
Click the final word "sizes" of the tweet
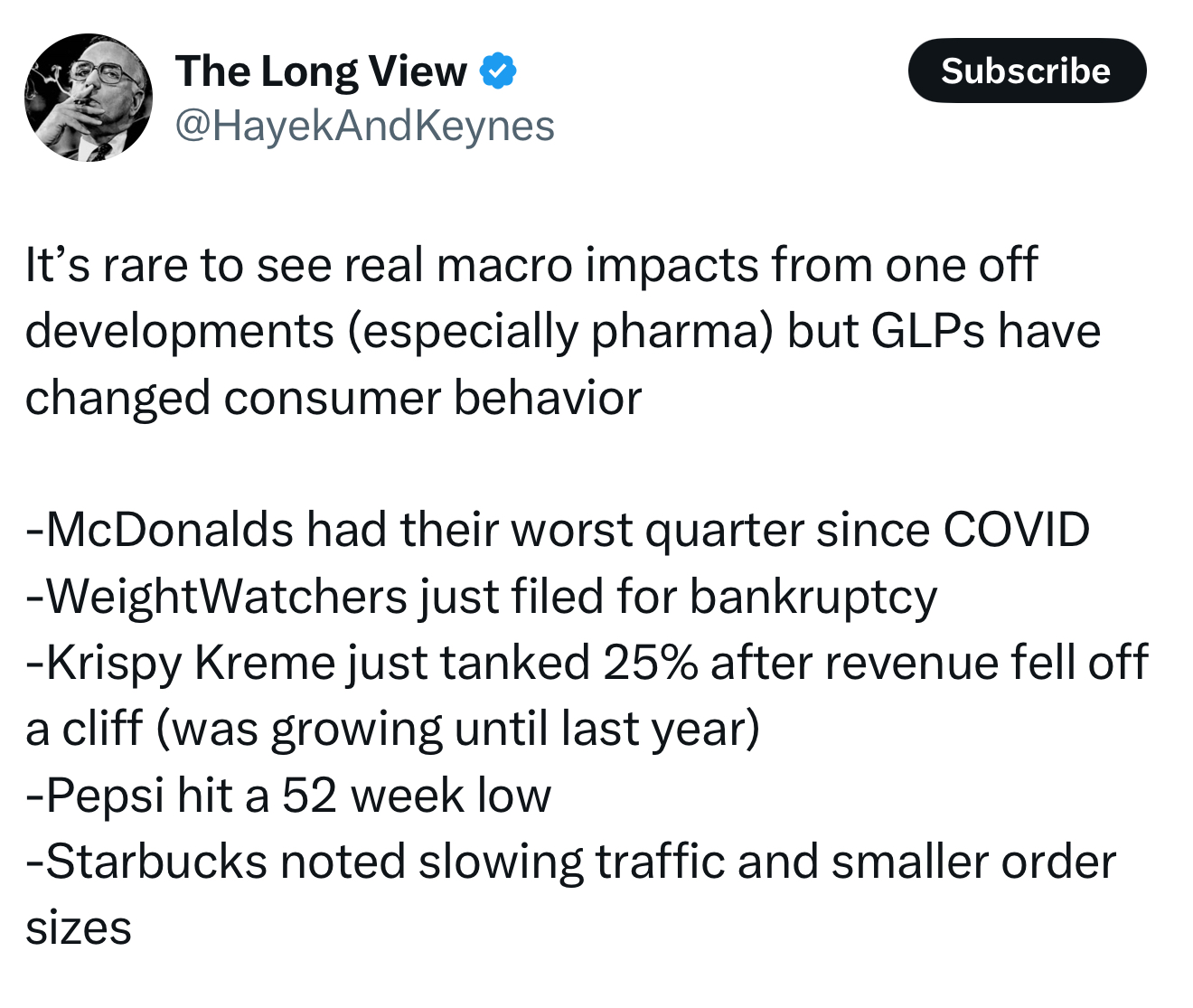click(79, 928)
